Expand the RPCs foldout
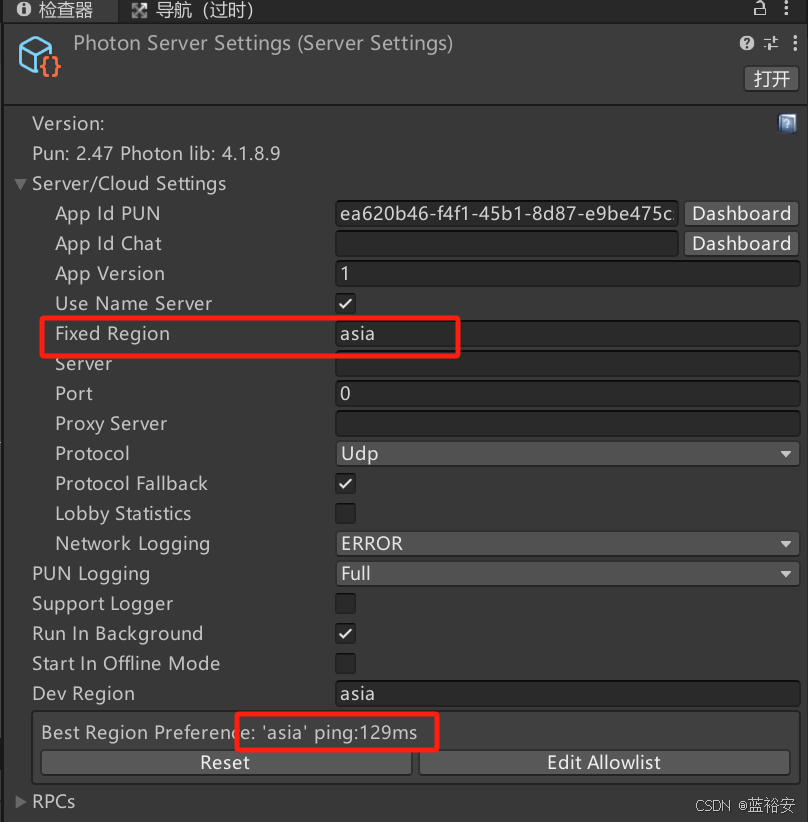808x822 pixels. click(20, 802)
